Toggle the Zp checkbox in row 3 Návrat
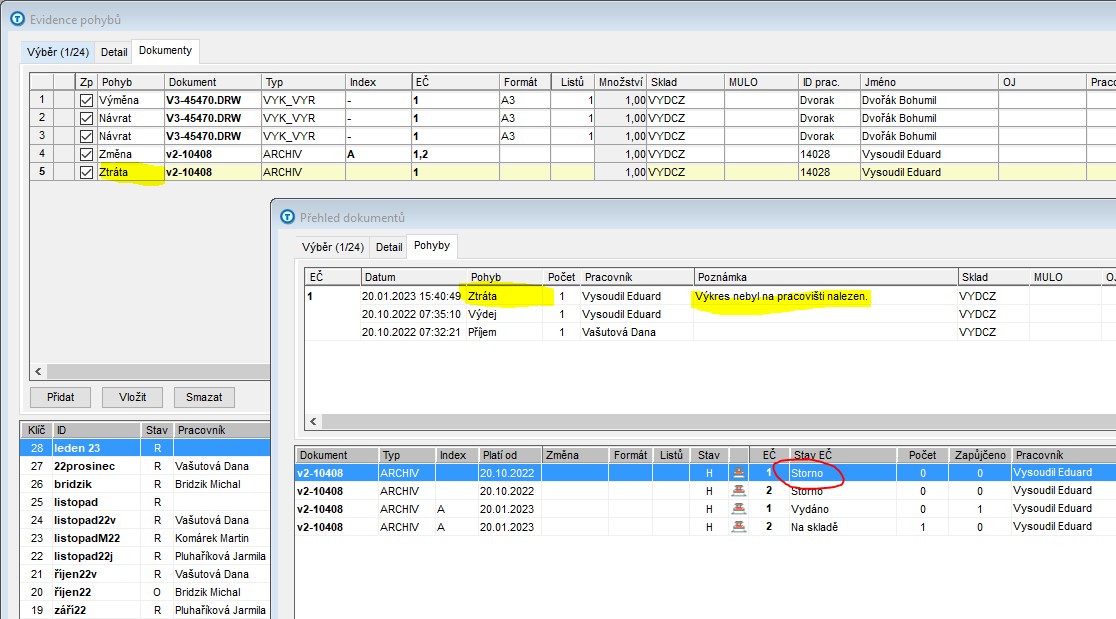The image size is (1116, 619). (86, 136)
